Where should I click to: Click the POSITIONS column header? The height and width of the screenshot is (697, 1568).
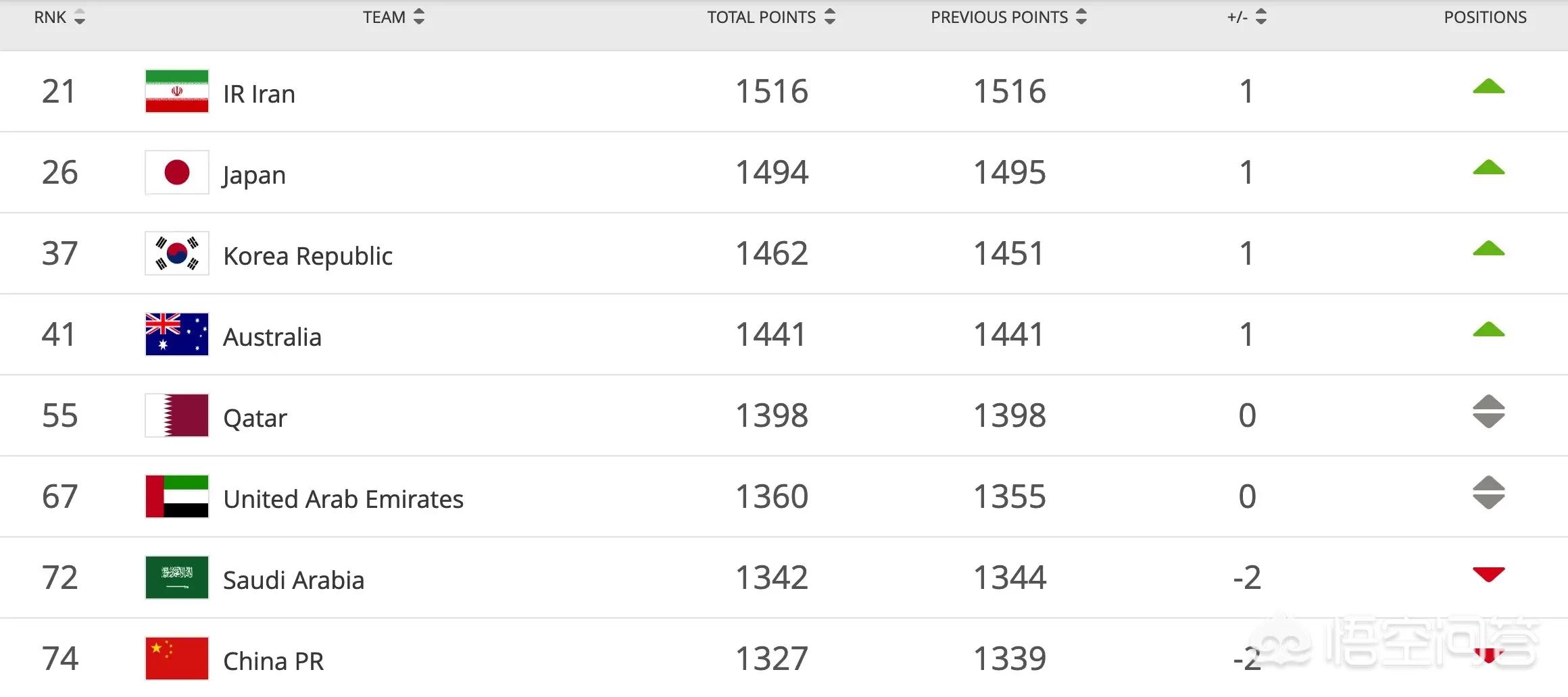[1485, 18]
